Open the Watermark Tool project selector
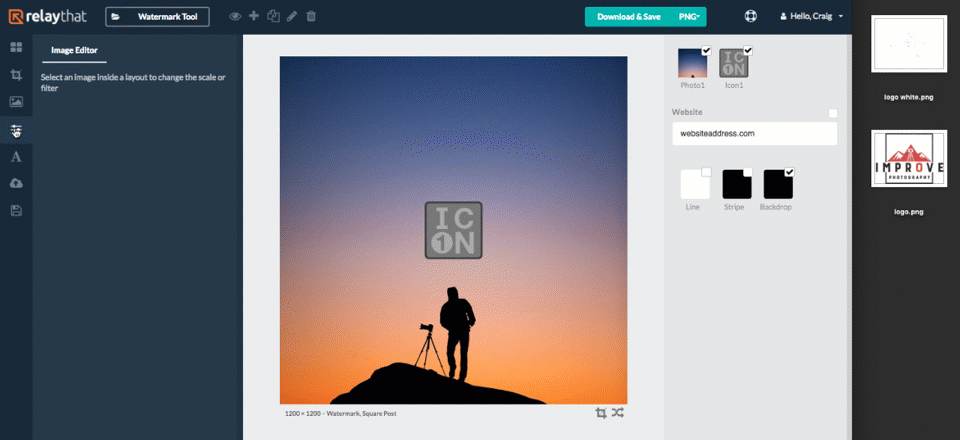 click(157, 17)
